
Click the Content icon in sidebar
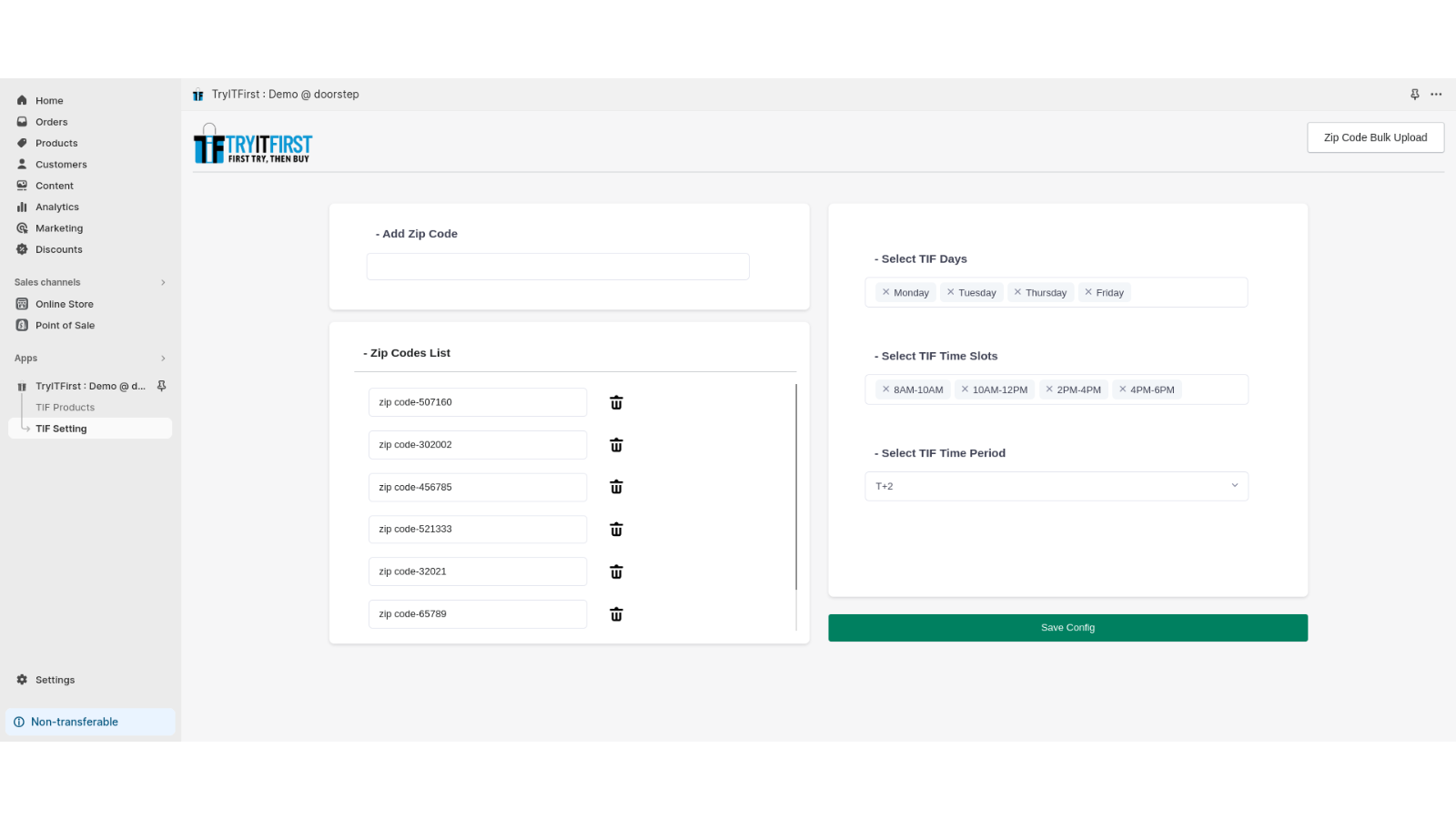pos(22,186)
